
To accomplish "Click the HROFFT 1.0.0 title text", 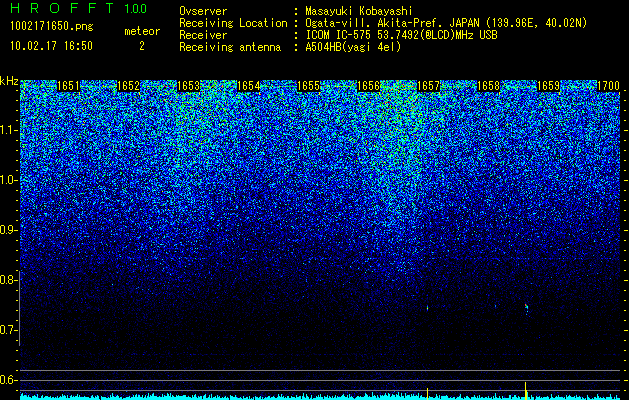I will pos(78,8).
